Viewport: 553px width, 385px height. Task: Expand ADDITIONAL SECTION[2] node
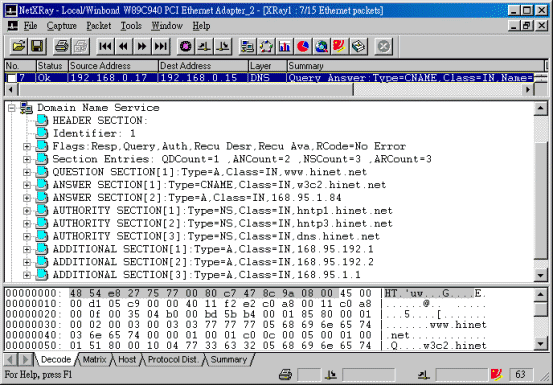(x=27, y=262)
